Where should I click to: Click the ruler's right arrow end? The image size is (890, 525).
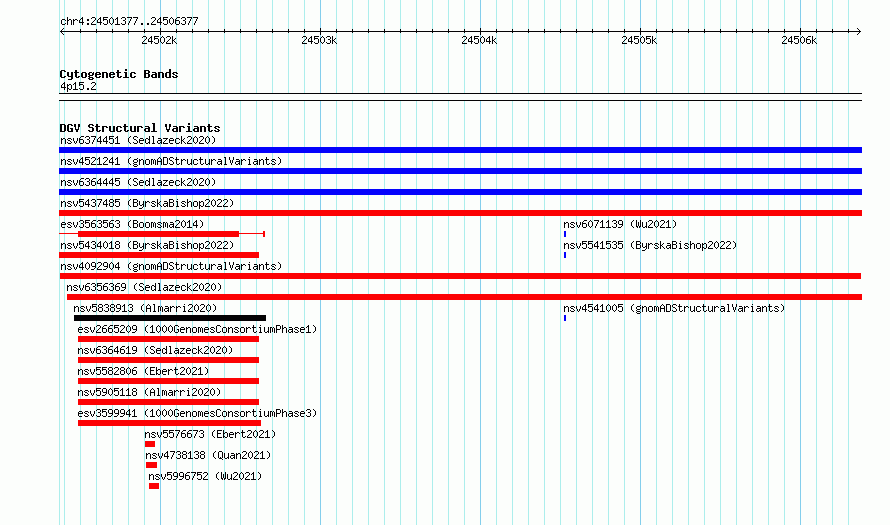click(x=859, y=31)
